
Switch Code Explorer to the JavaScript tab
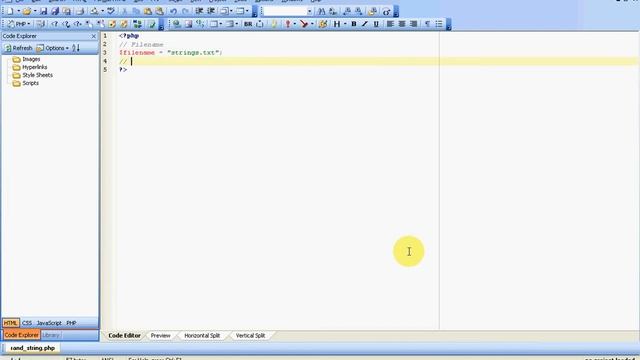[x=49, y=323]
